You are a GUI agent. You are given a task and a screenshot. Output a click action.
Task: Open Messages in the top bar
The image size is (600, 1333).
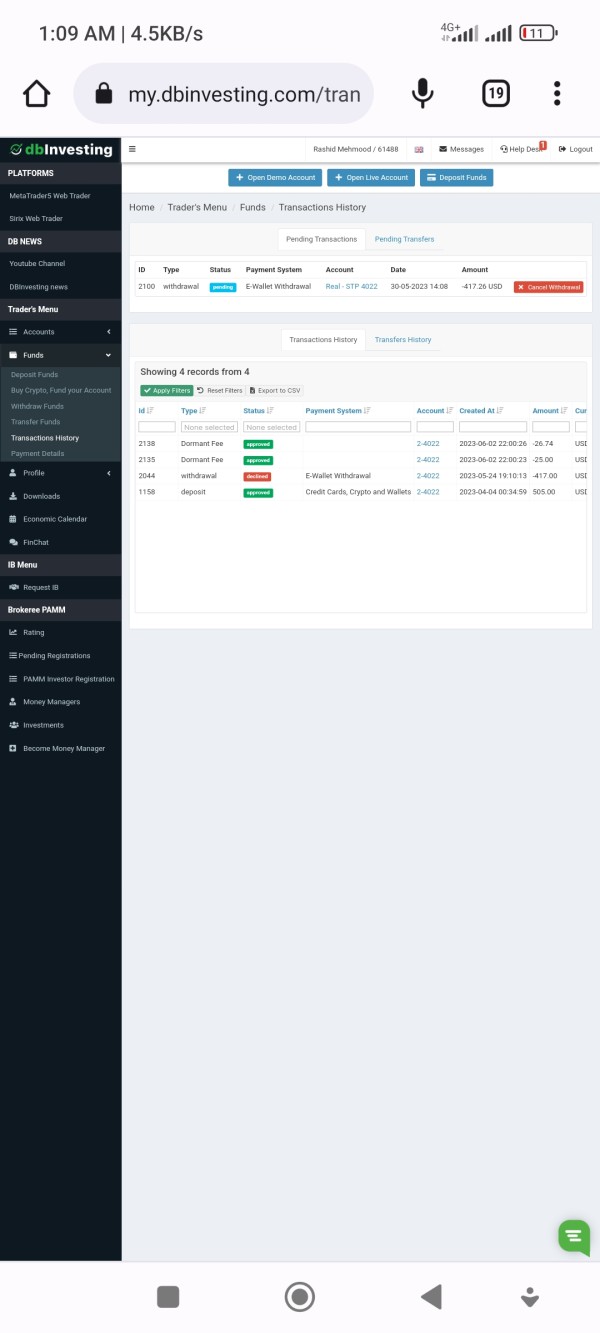(x=461, y=149)
